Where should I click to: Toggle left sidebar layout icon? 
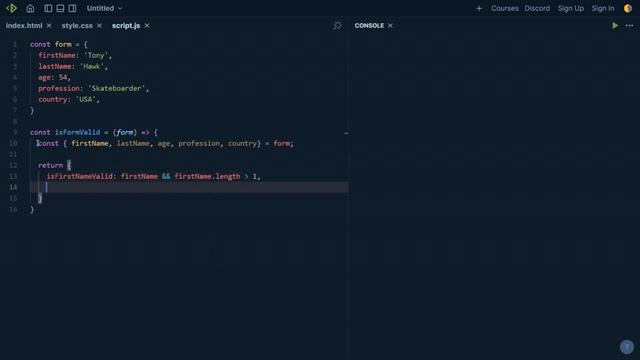(48, 8)
